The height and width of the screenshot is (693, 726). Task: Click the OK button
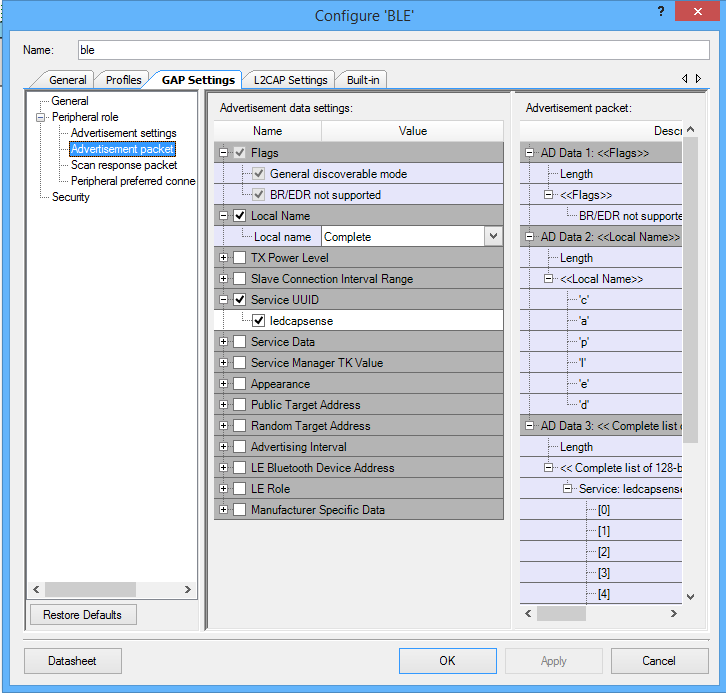[448, 661]
